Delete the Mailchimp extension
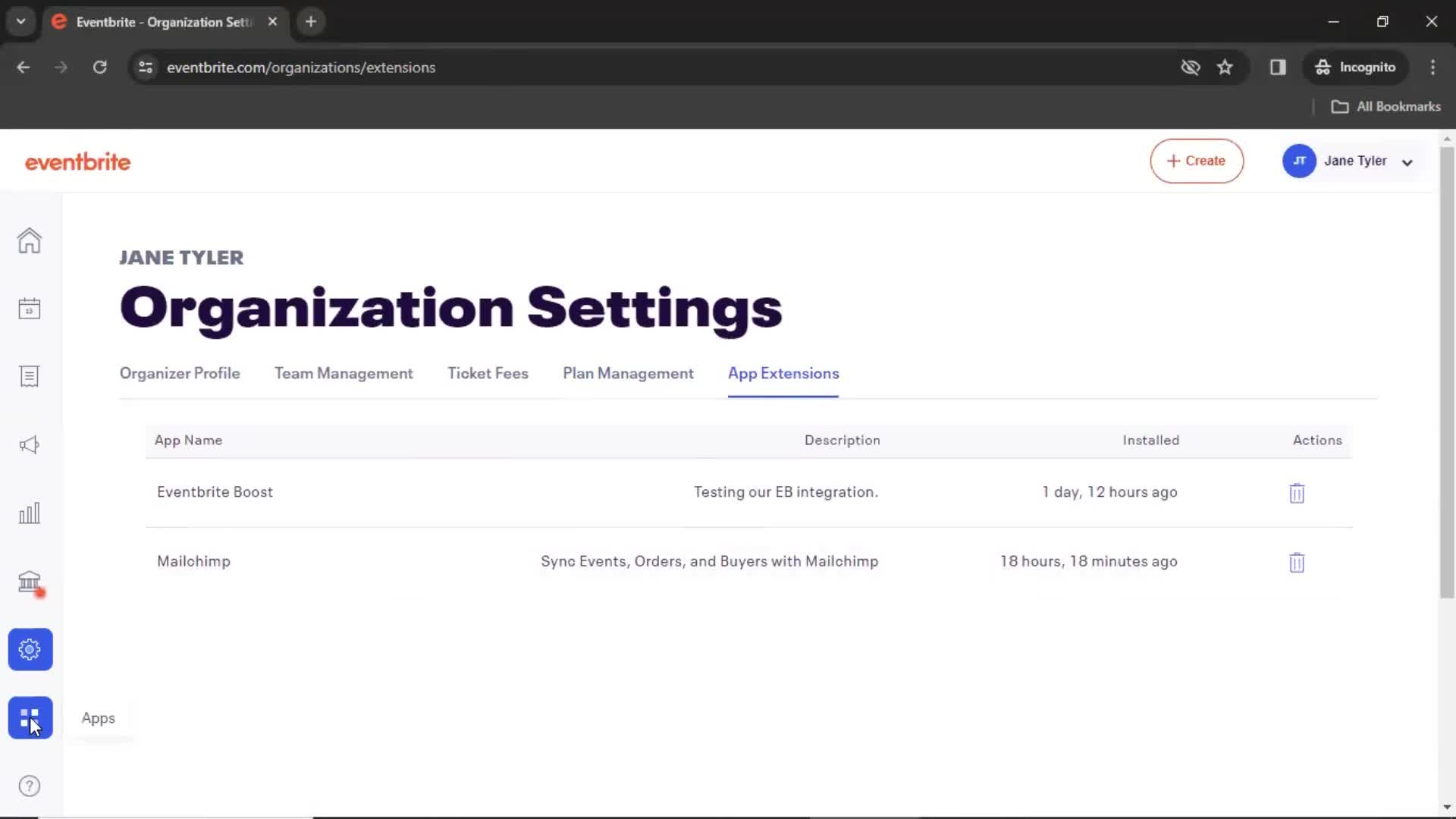The width and height of the screenshot is (1456, 819). point(1297,563)
